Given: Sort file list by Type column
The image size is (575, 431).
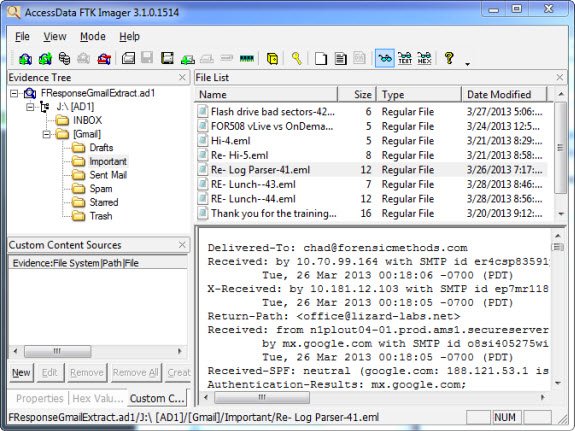Looking at the screenshot, I should (419, 94).
